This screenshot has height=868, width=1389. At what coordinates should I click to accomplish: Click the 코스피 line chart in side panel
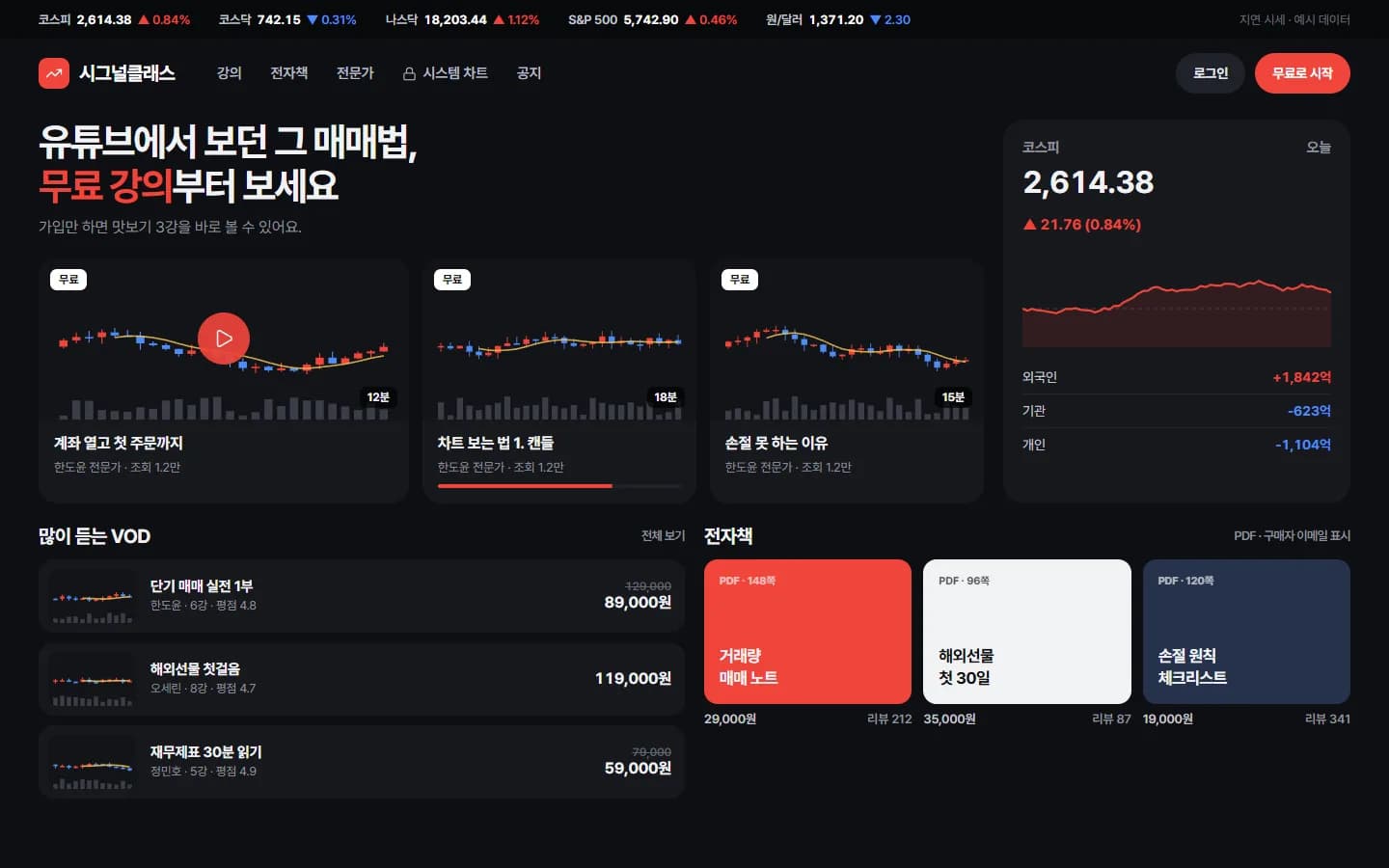coord(1177,312)
